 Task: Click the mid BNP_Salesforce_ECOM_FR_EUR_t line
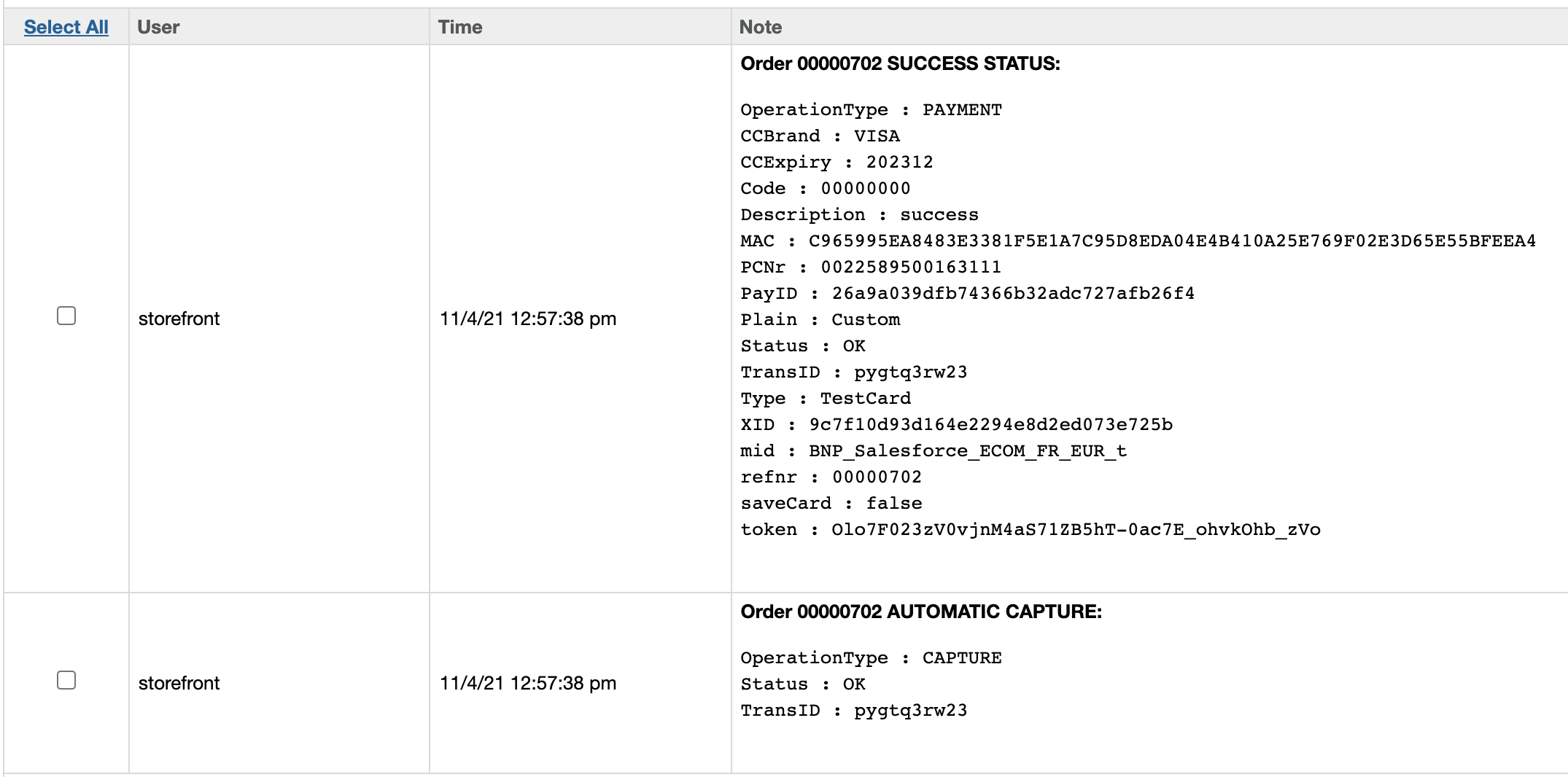pos(934,450)
